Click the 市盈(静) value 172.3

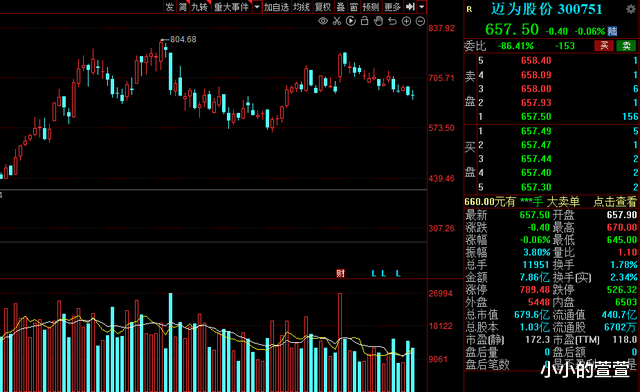(538, 339)
